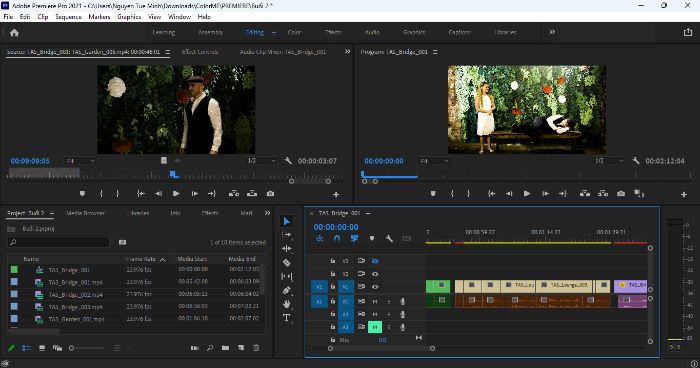The width and height of the screenshot is (700, 368).
Task: Mark In point in Source monitor
Action: (101, 193)
